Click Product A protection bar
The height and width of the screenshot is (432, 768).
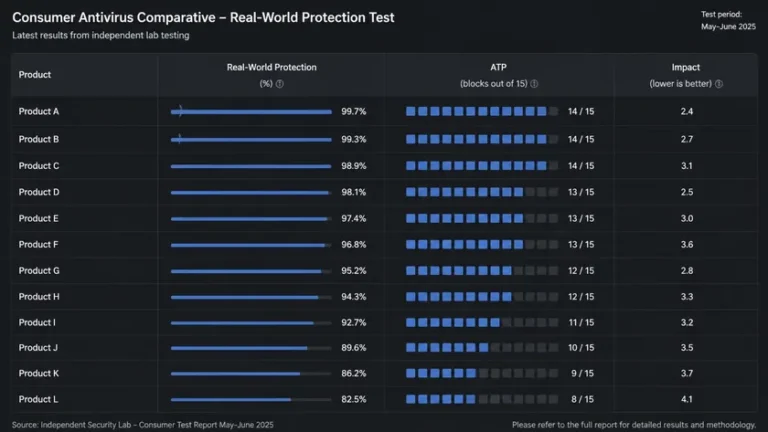[x=251, y=112]
